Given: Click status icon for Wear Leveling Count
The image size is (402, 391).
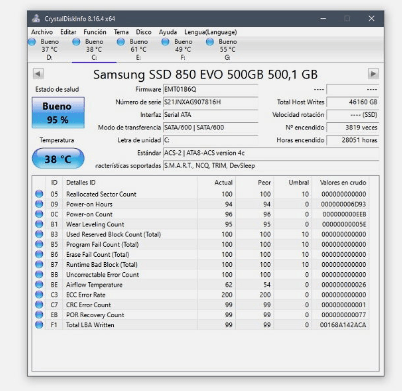Looking at the screenshot, I should point(39,224).
